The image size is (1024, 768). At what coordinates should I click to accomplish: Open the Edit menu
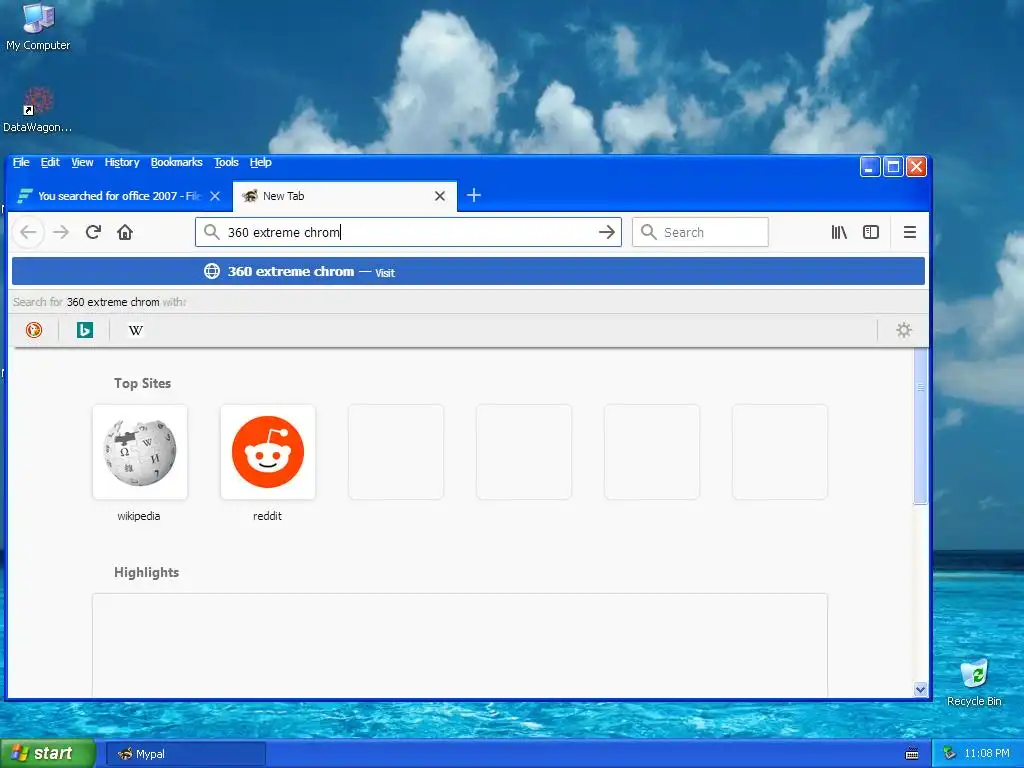click(x=50, y=162)
